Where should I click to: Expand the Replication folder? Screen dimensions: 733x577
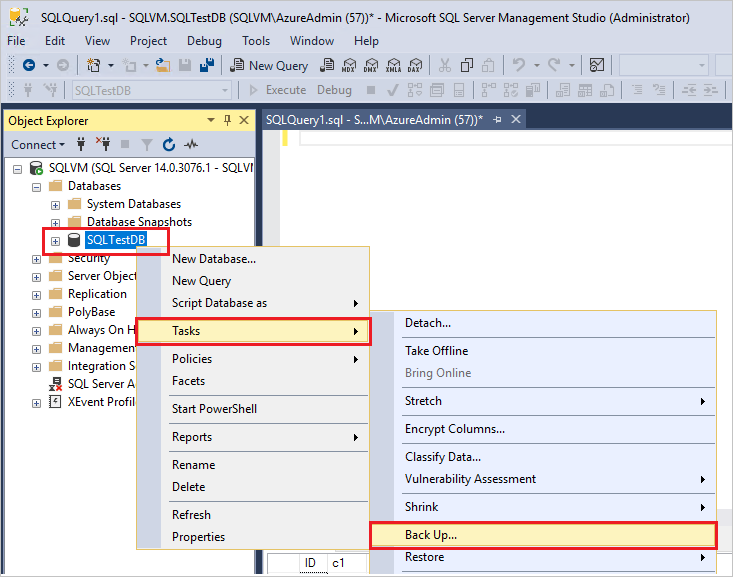[36, 296]
